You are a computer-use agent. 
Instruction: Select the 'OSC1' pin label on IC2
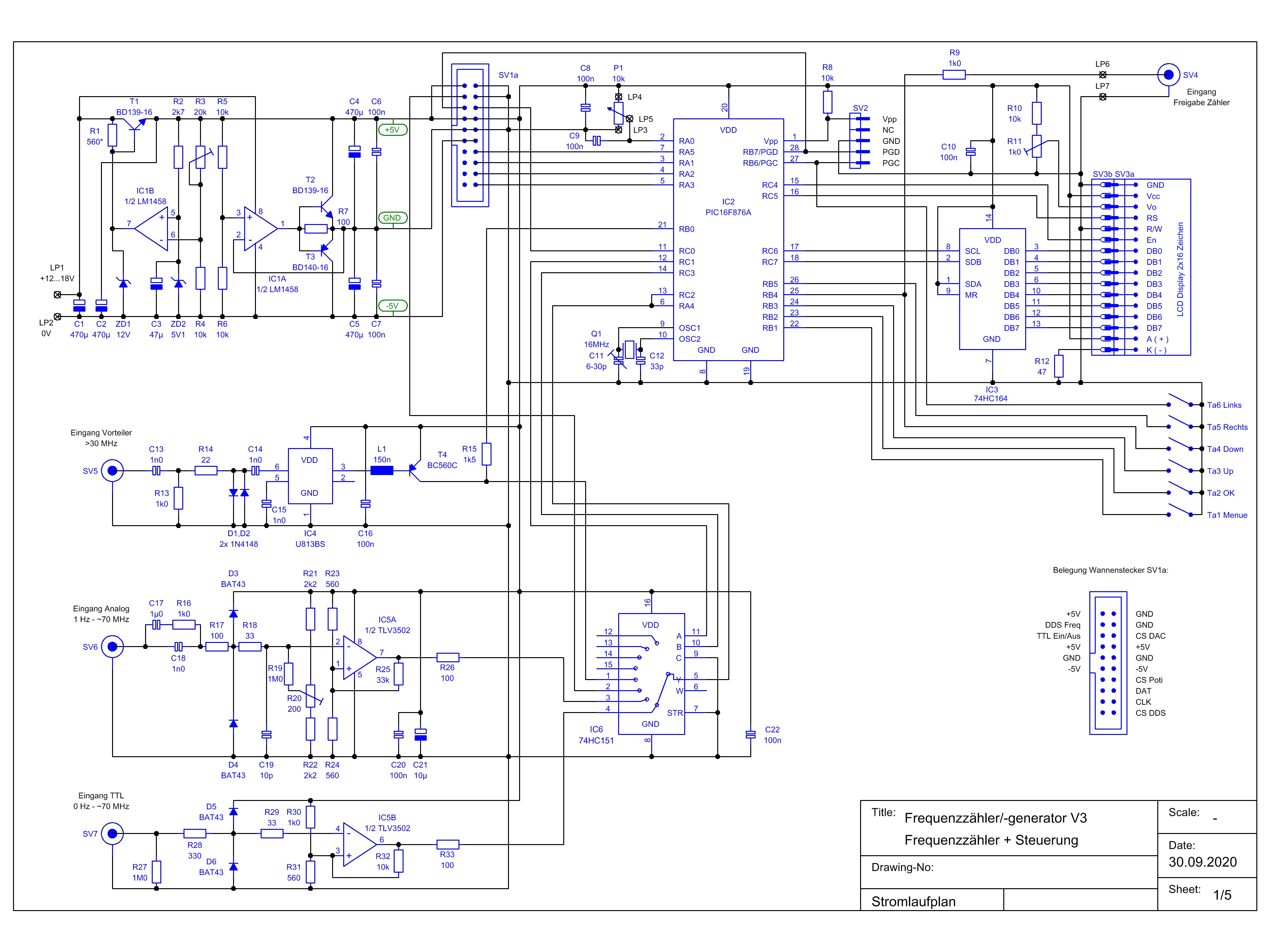coord(690,328)
